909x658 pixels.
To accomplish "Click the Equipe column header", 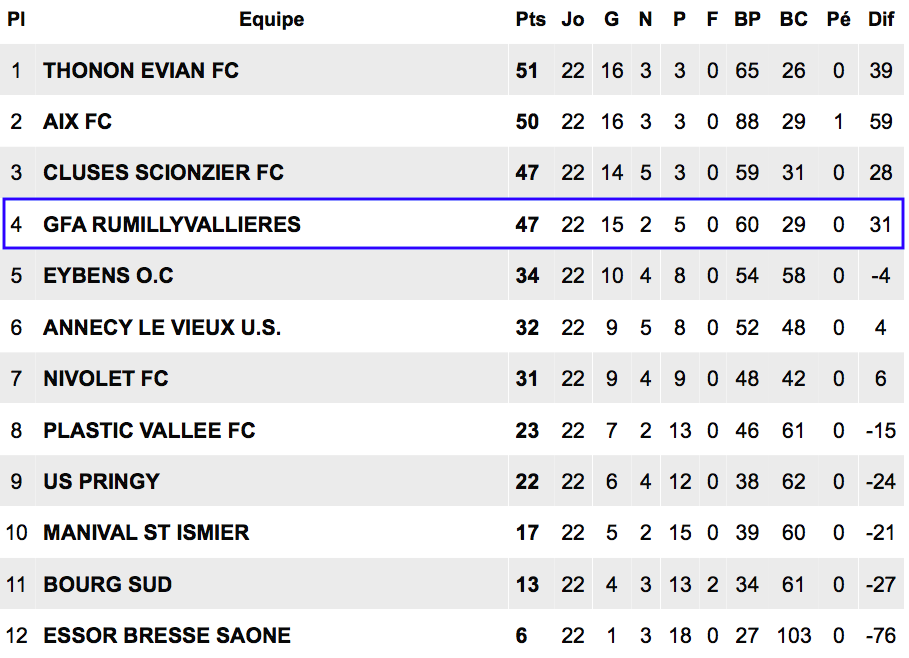I will 272,20.
